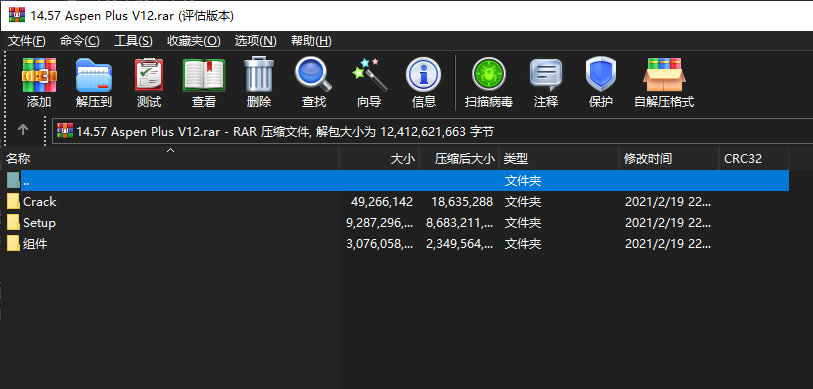
Task: Sort by the 修改时间 column header
Action: coord(669,159)
